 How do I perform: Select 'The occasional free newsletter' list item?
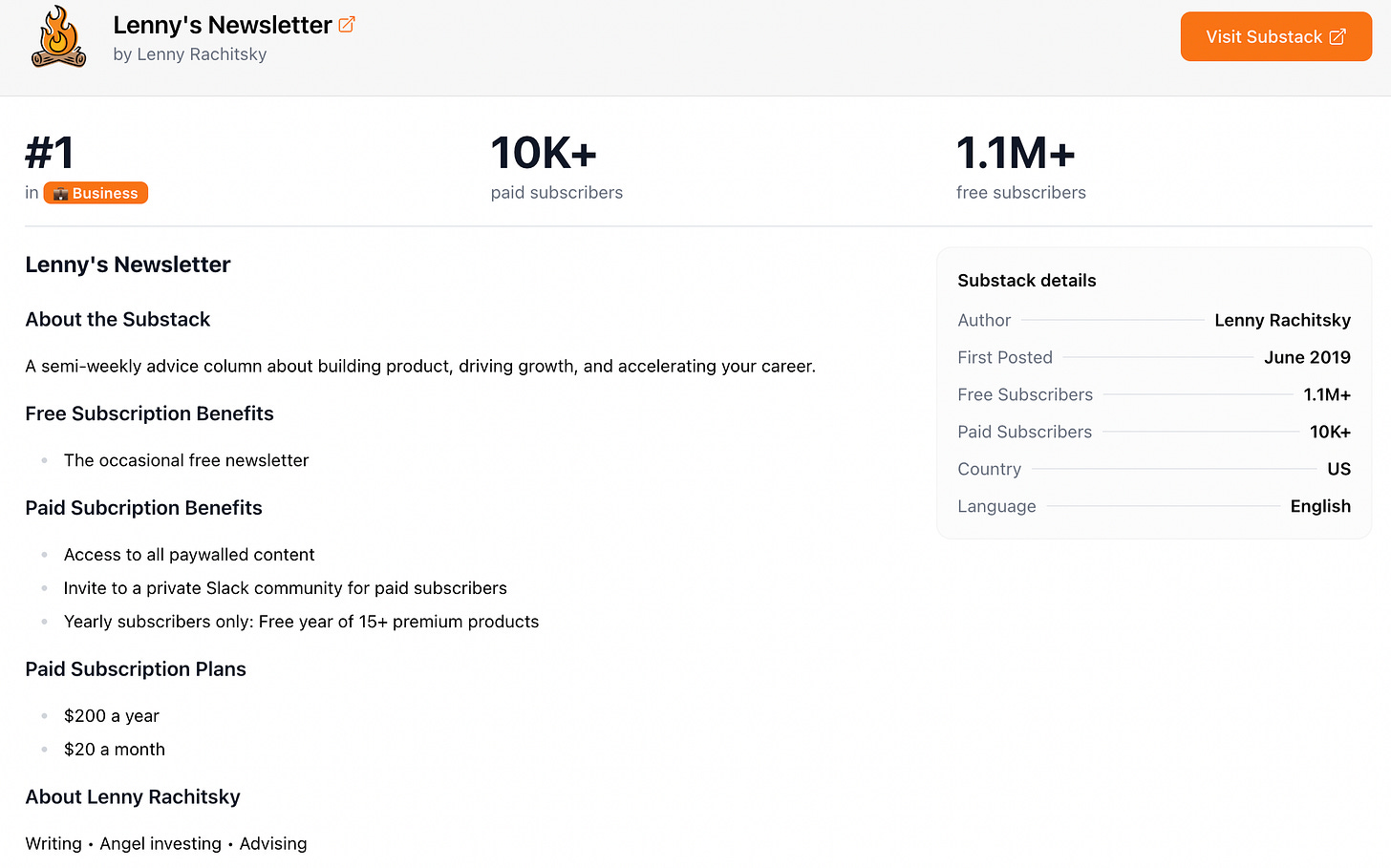coord(186,460)
